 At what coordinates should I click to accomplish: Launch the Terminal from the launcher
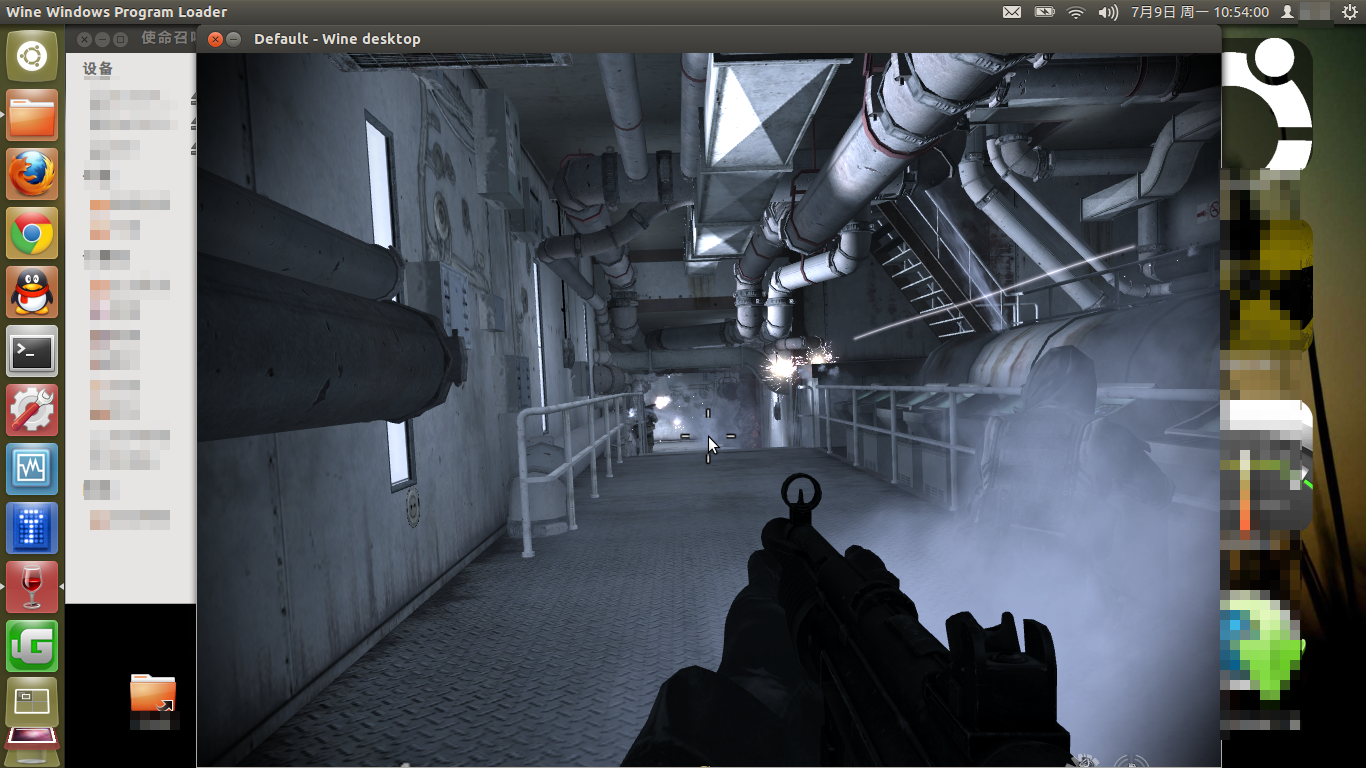click(32, 351)
